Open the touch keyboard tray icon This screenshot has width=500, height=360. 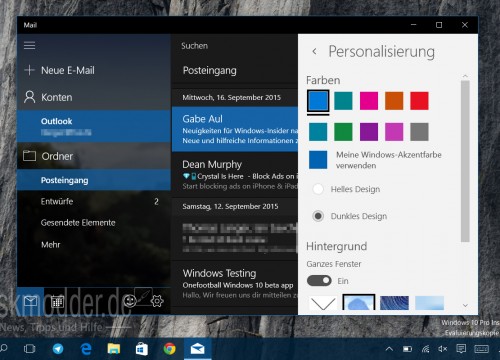[x=481, y=349]
